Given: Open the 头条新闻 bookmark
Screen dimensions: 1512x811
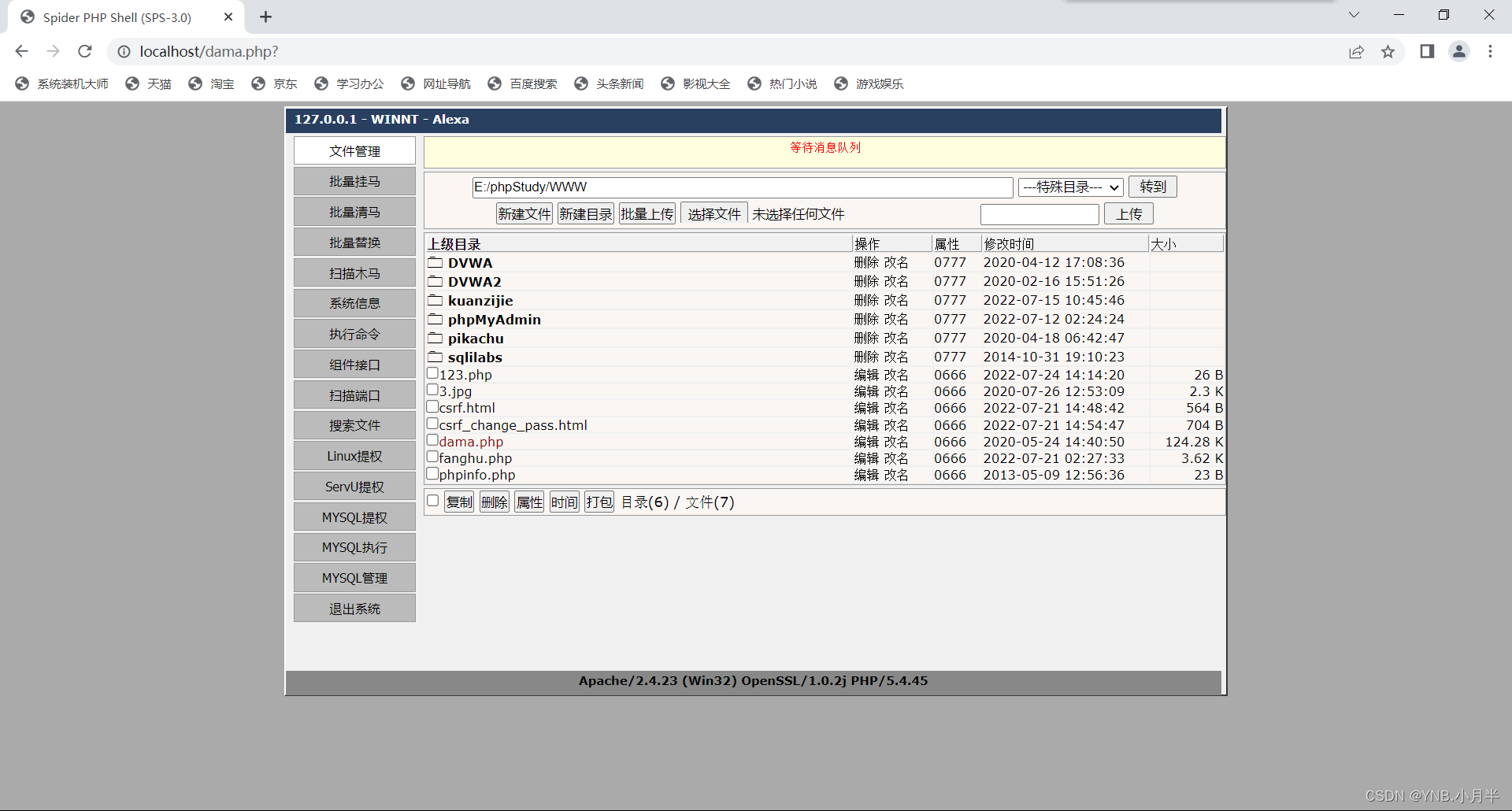Looking at the screenshot, I should 610,83.
